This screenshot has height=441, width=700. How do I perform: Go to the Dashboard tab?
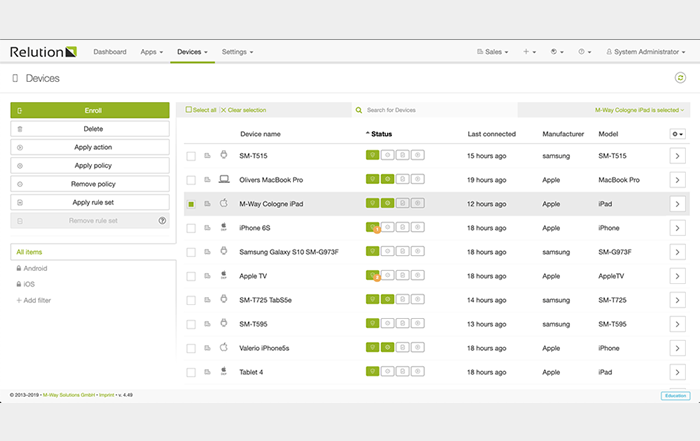[110, 52]
